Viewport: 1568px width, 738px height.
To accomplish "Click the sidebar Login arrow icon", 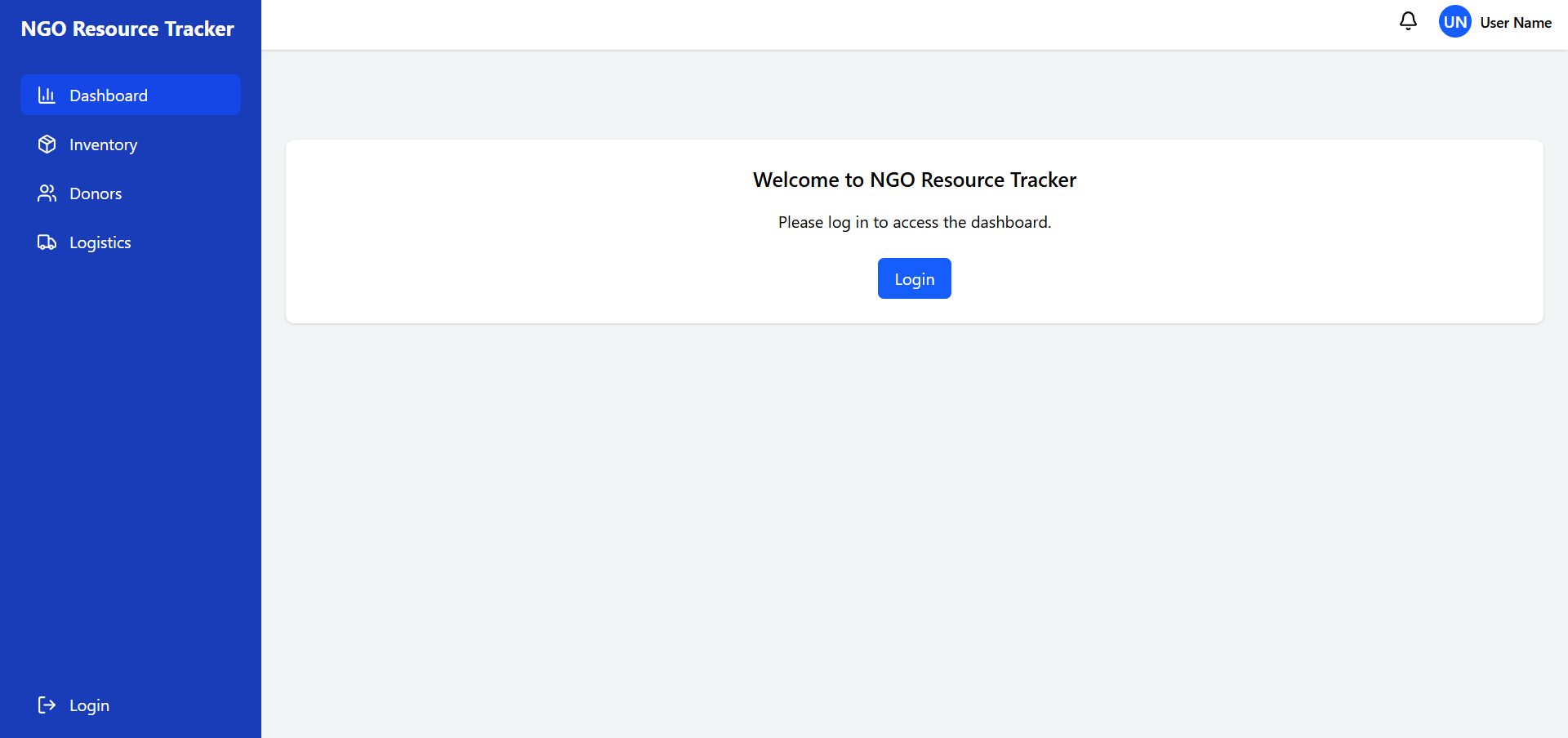I will click(47, 705).
